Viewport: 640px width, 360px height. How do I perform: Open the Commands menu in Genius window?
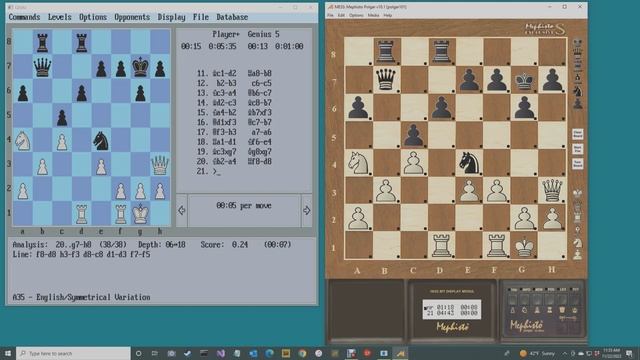[x=24, y=17]
